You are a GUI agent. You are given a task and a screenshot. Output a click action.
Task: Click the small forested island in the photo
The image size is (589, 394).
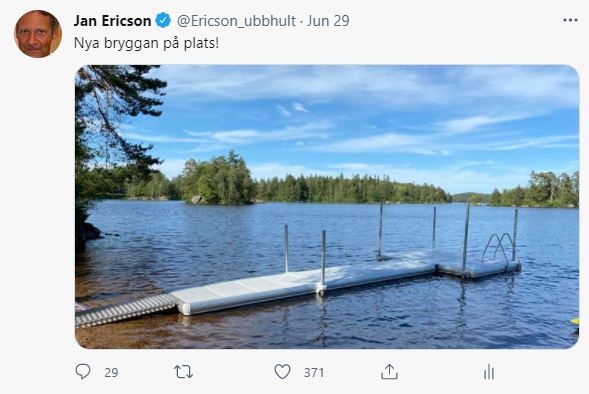(x=217, y=180)
